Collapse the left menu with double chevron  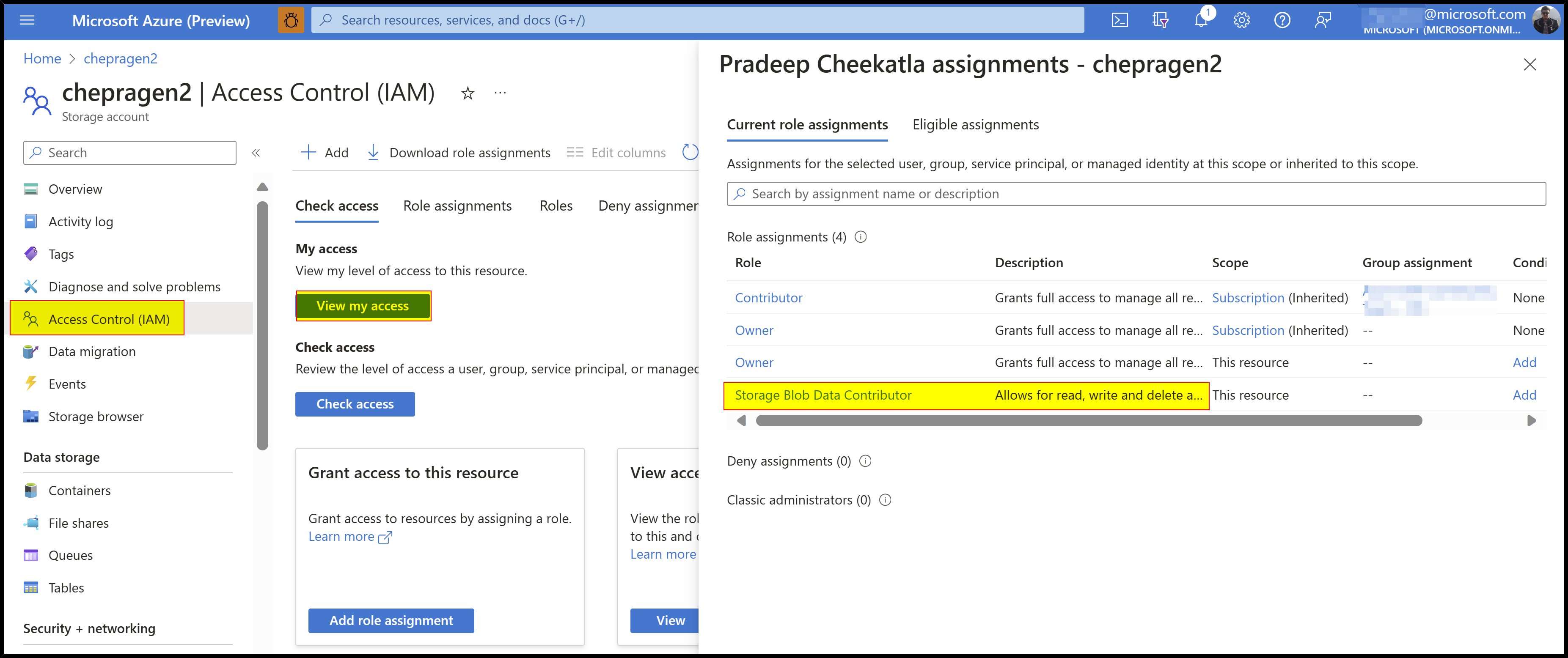click(x=256, y=153)
